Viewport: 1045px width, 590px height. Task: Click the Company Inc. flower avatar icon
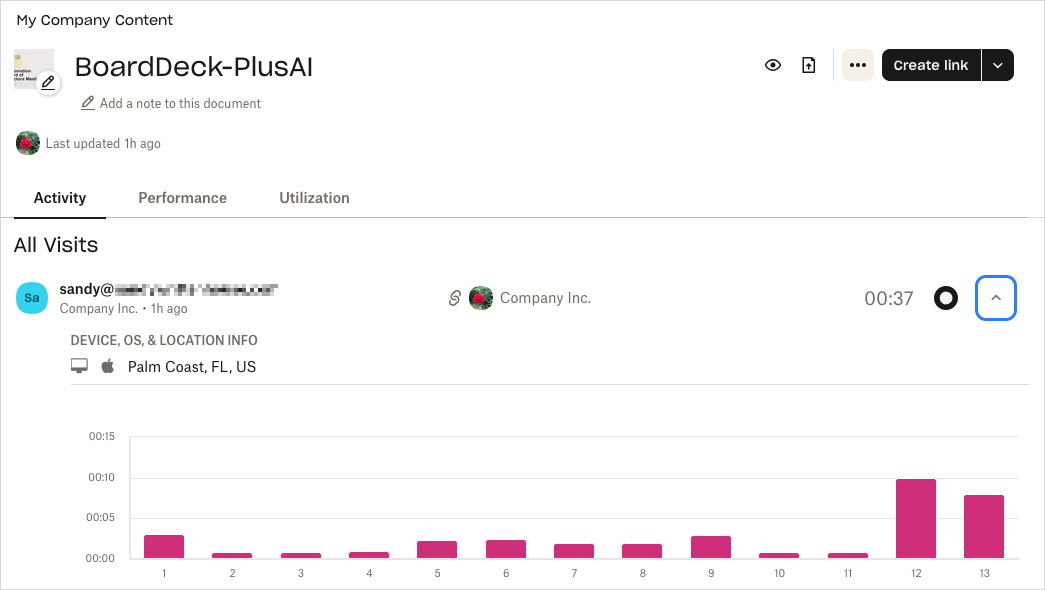tap(481, 298)
